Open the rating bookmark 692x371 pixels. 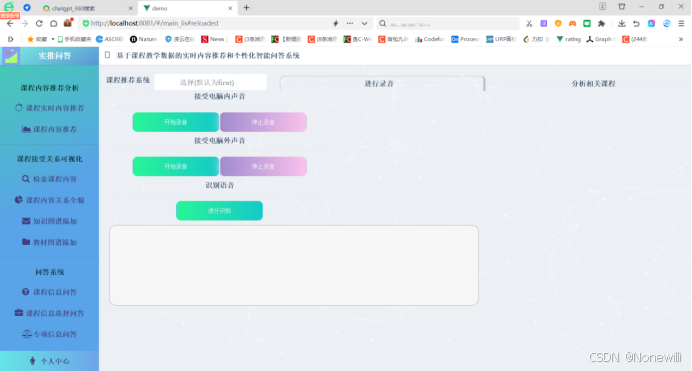(x=569, y=39)
